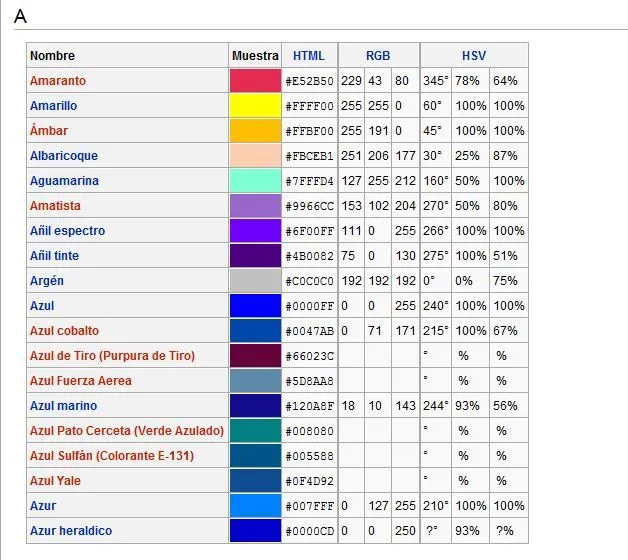
Task: Open the Aguamarina color link
Action: point(64,181)
